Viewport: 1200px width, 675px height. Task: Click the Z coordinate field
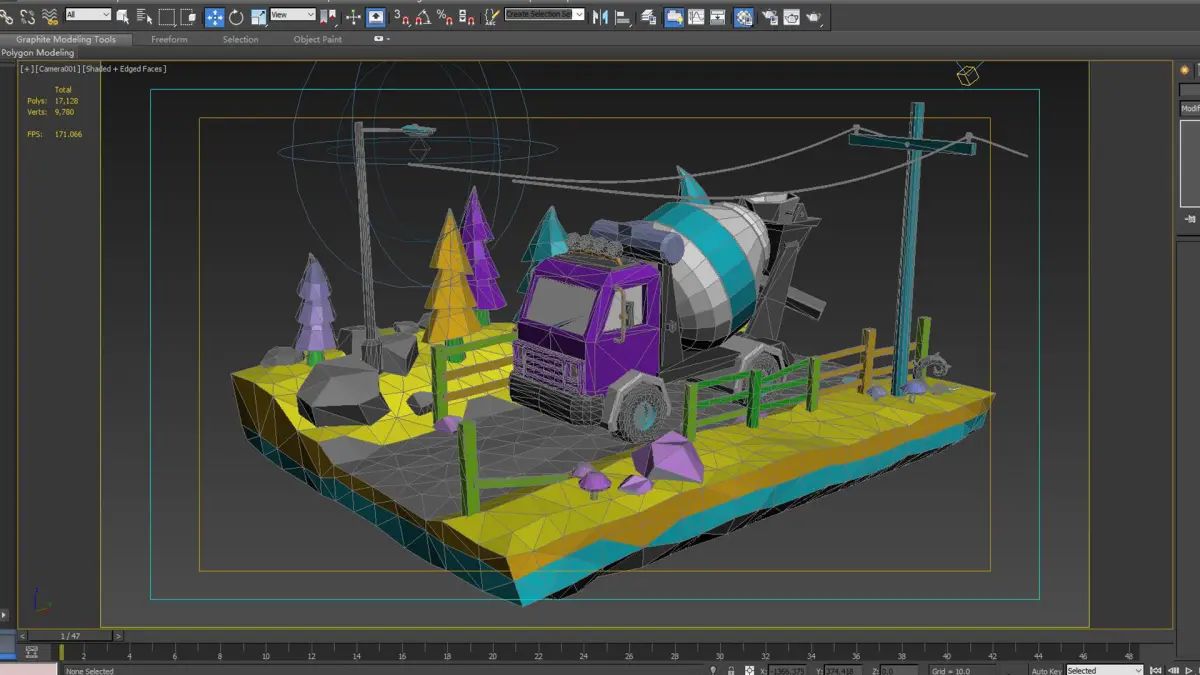898,671
